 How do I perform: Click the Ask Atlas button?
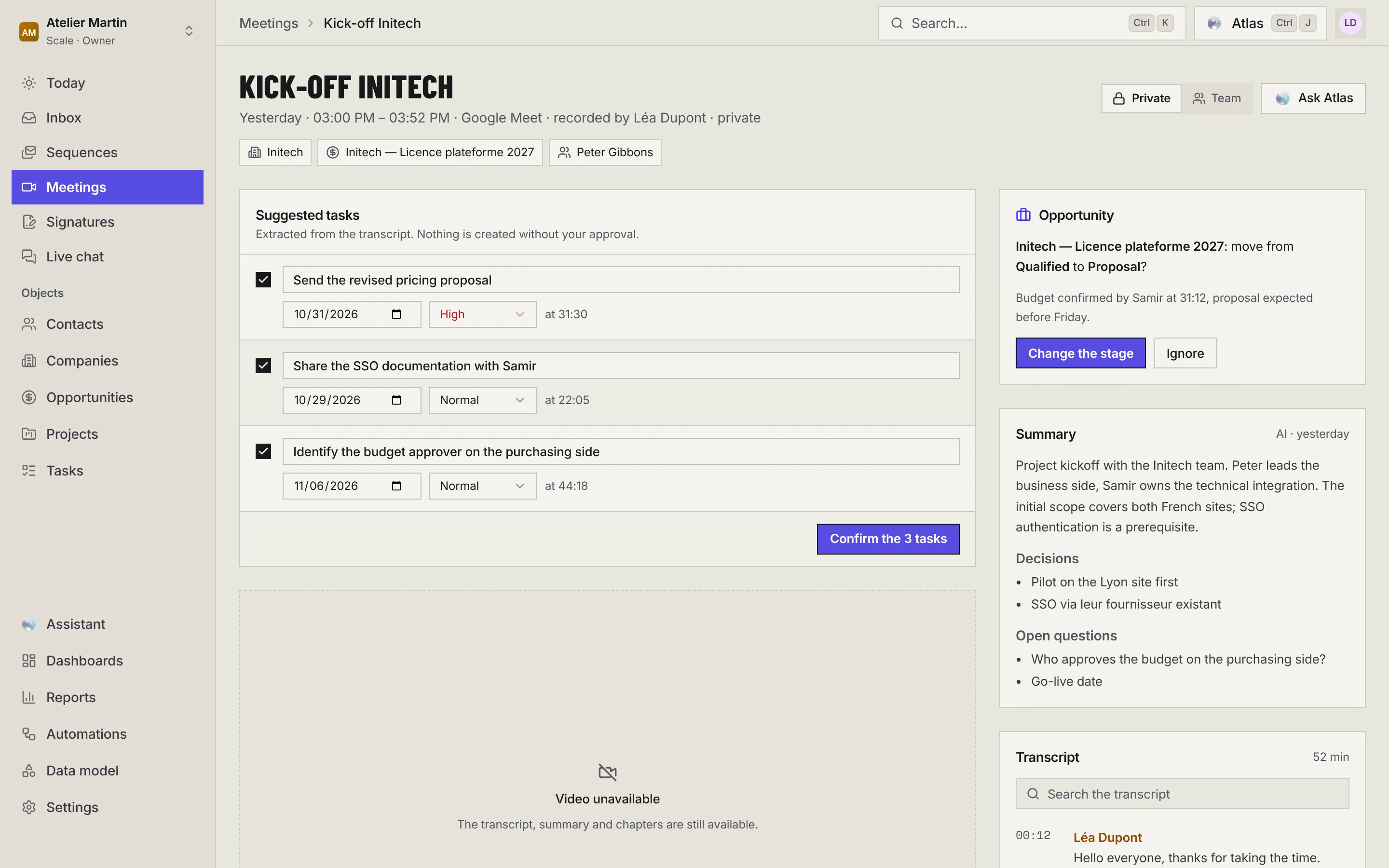pyautogui.click(x=1313, y=98)
